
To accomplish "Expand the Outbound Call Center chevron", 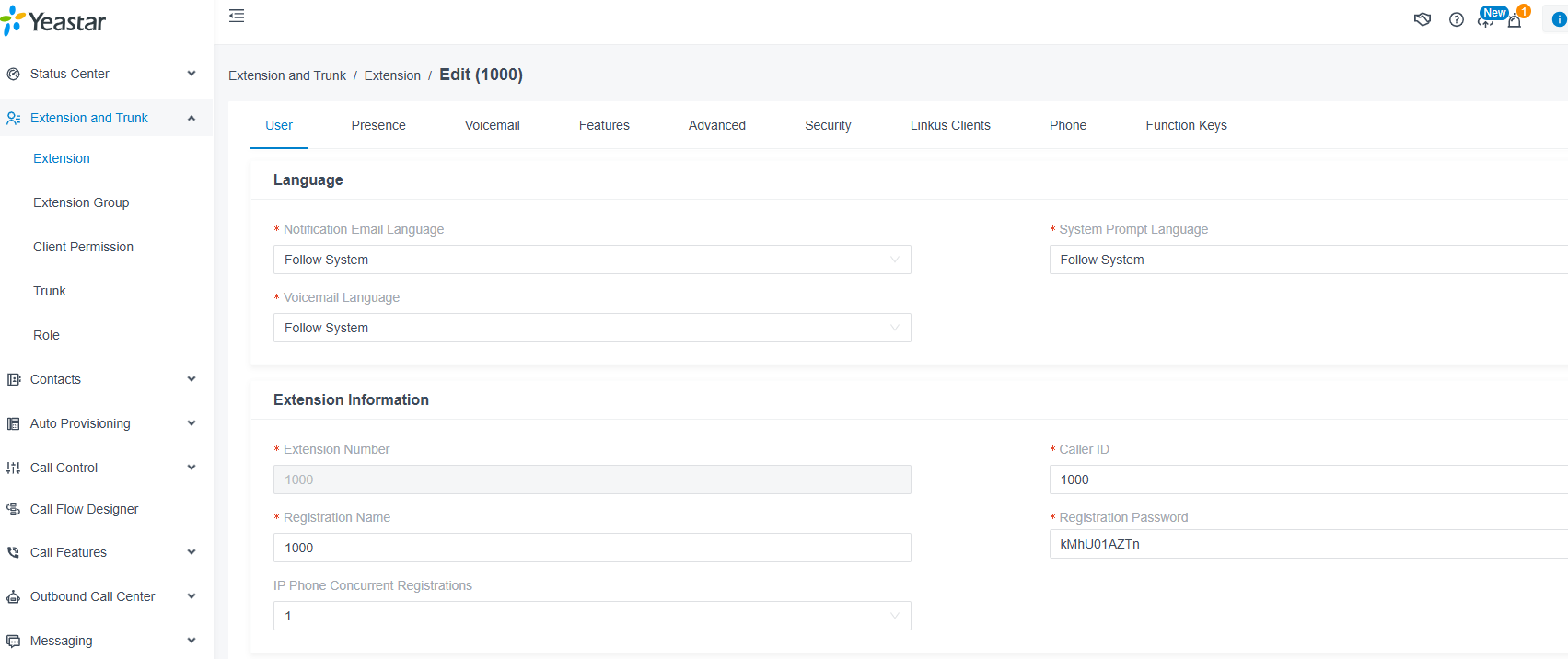I will point(192,596).
